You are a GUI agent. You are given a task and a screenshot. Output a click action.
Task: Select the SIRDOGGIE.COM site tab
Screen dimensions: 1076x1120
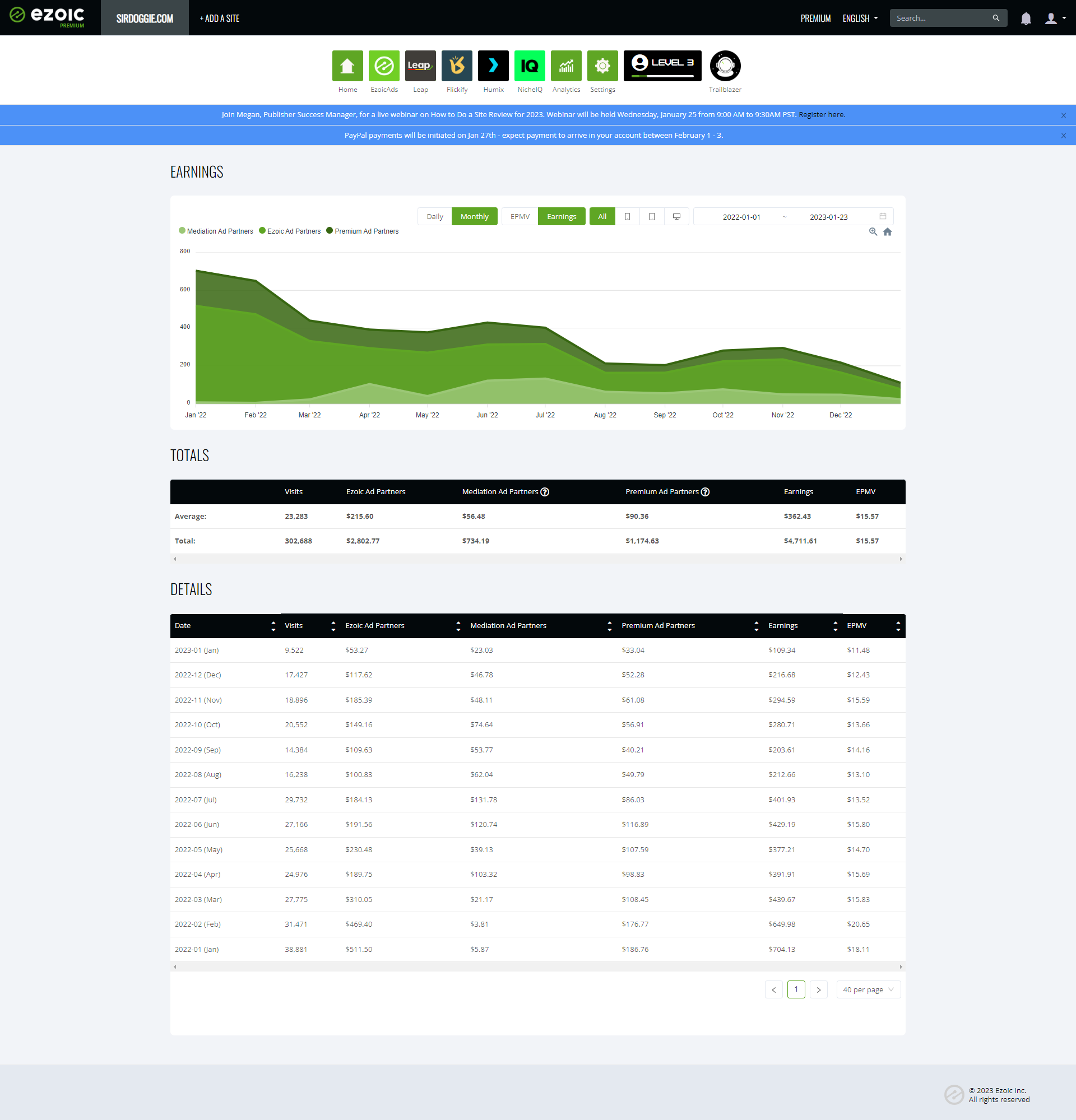(x=145, y=18)
